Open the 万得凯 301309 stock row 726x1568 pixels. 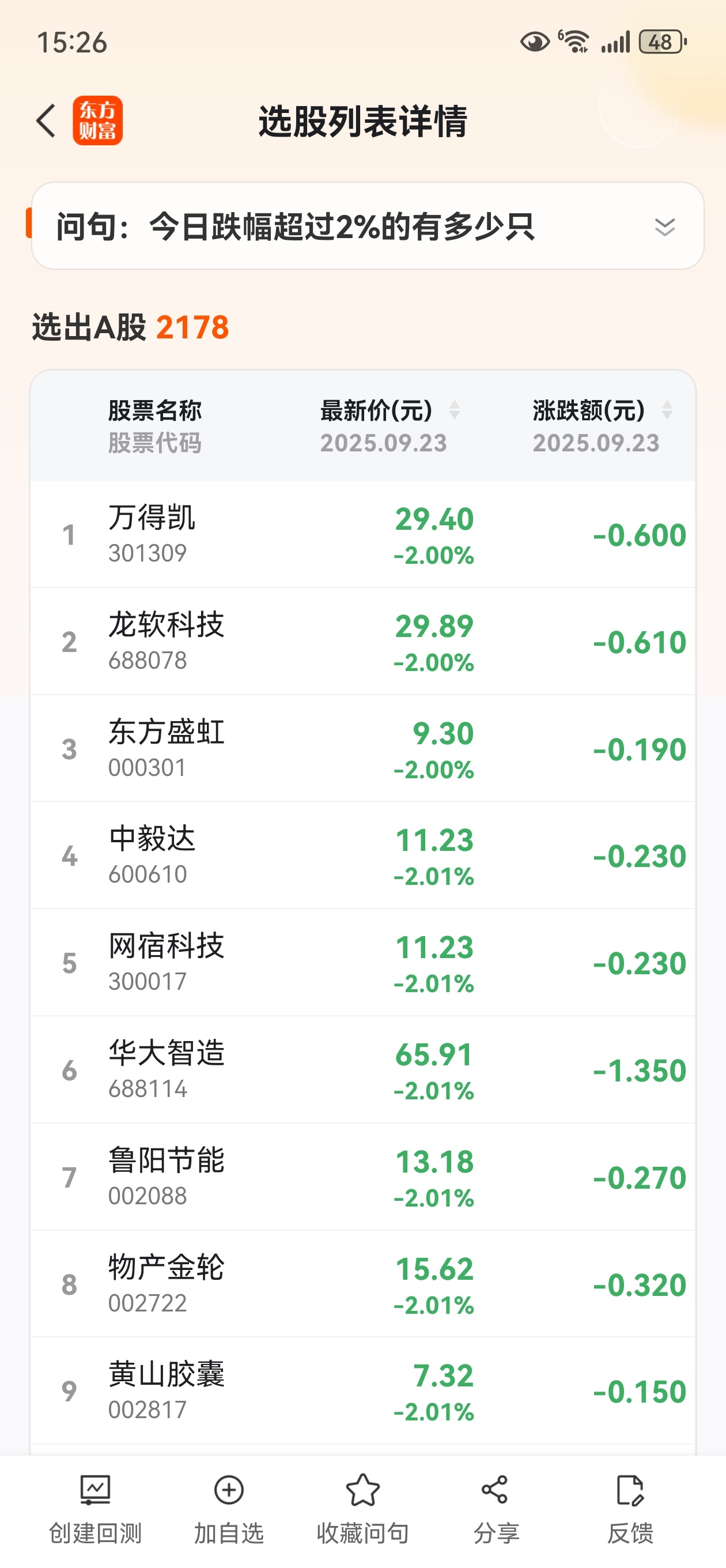point(362,535)
